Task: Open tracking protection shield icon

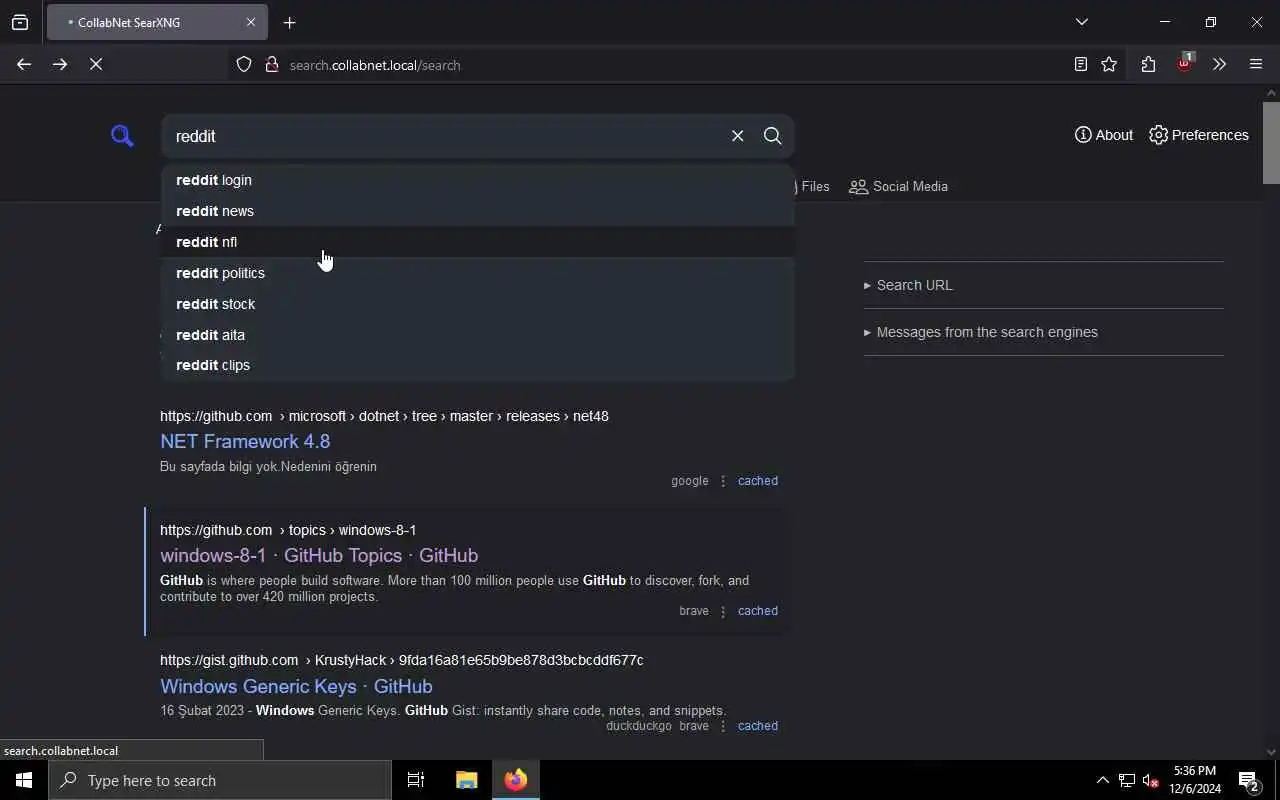Action: pyautogui.click(x=244, y=65)
